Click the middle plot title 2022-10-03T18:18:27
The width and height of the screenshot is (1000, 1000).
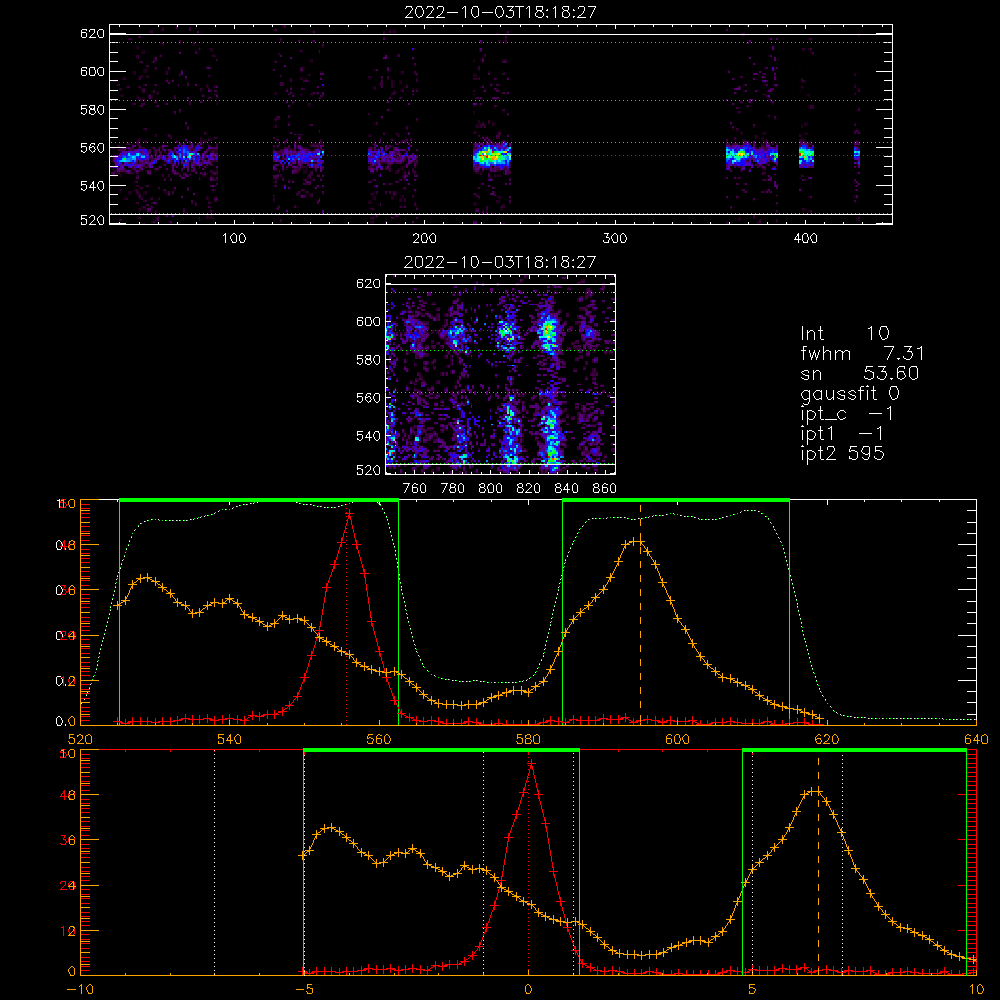500,262
